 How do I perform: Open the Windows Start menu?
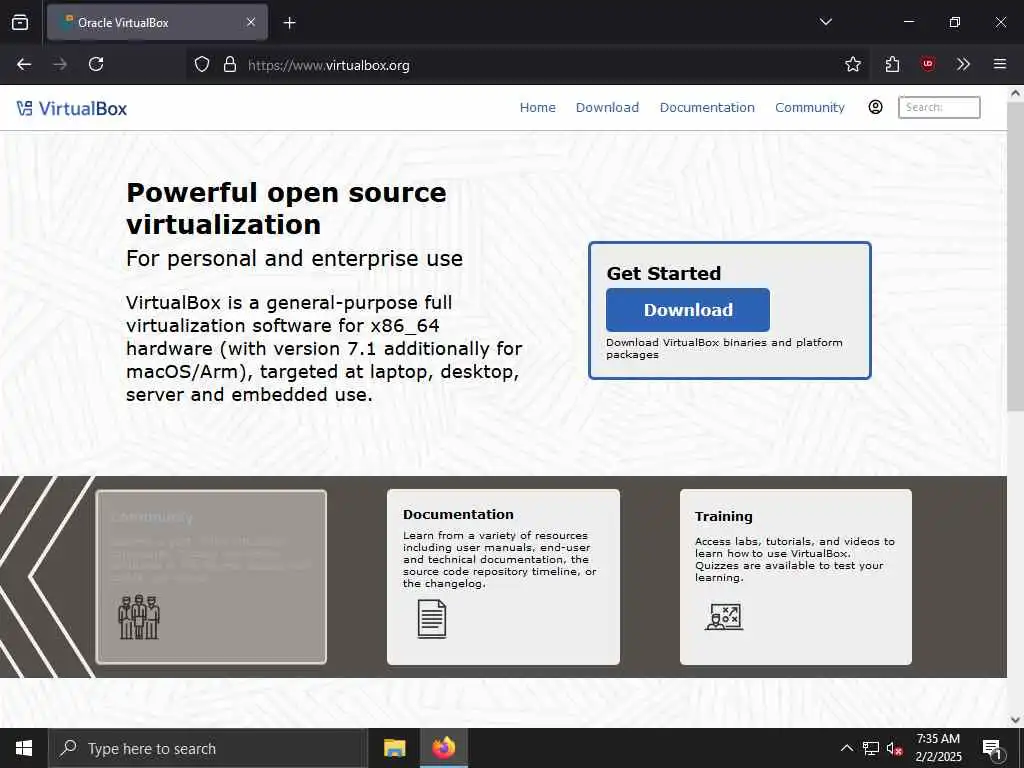[x=24, y=748]
